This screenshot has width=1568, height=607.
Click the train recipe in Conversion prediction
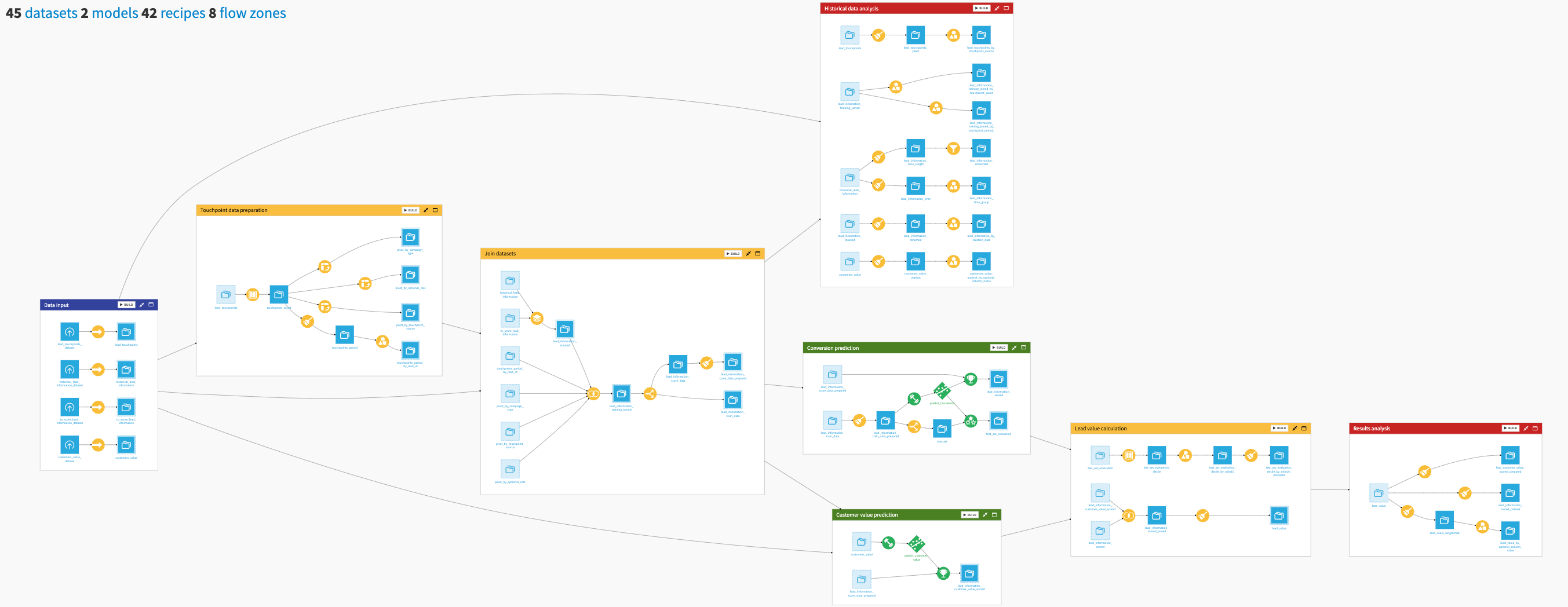(914, 399)
